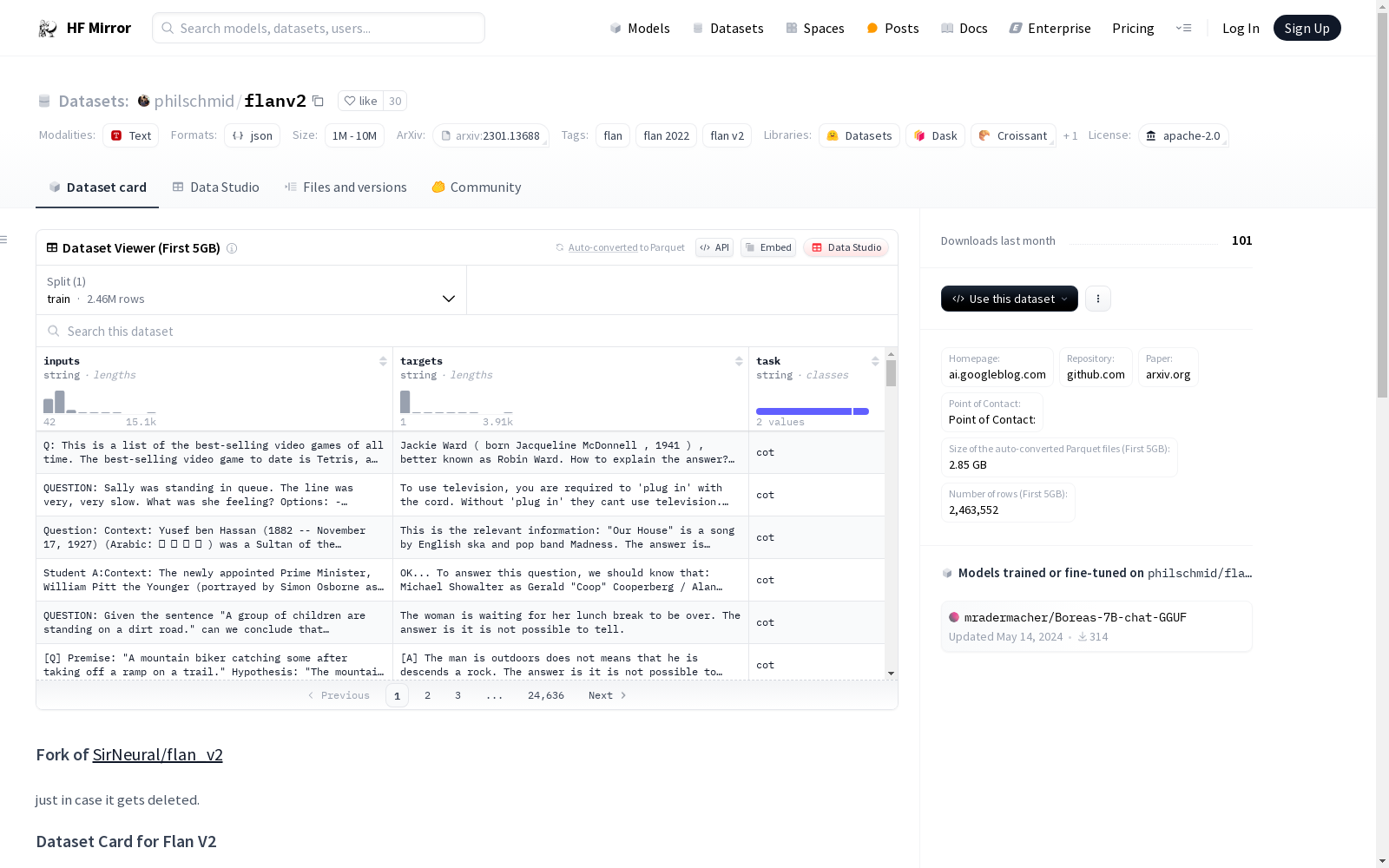Open Models in the top navigation

click(640, 28)
